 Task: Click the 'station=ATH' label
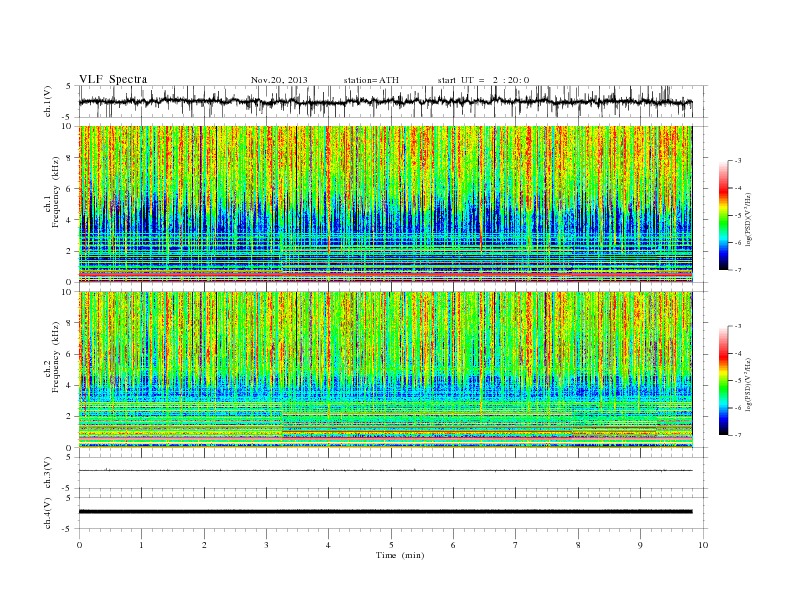pos(371,80)
